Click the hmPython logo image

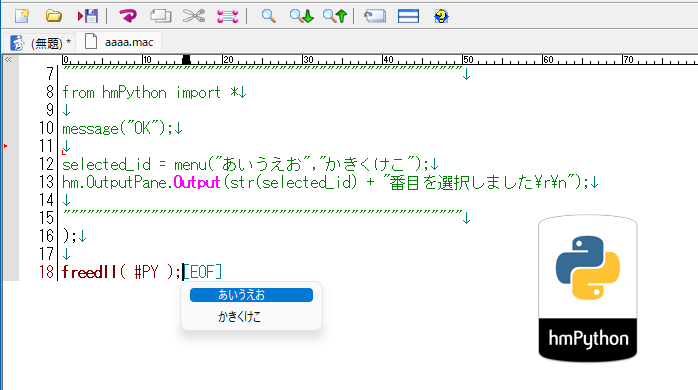(x=588, y=288)
